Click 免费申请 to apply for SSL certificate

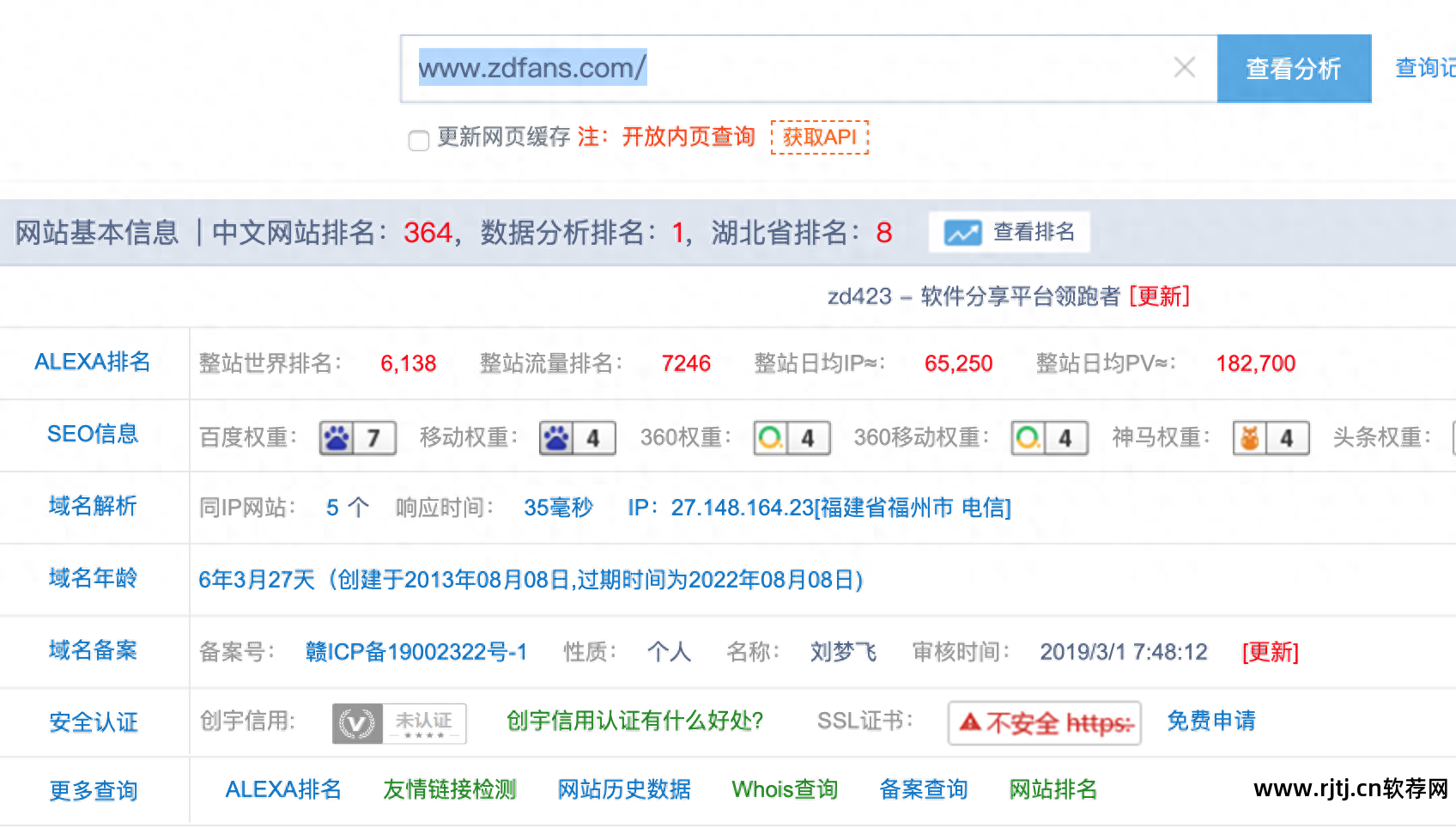1211,722
